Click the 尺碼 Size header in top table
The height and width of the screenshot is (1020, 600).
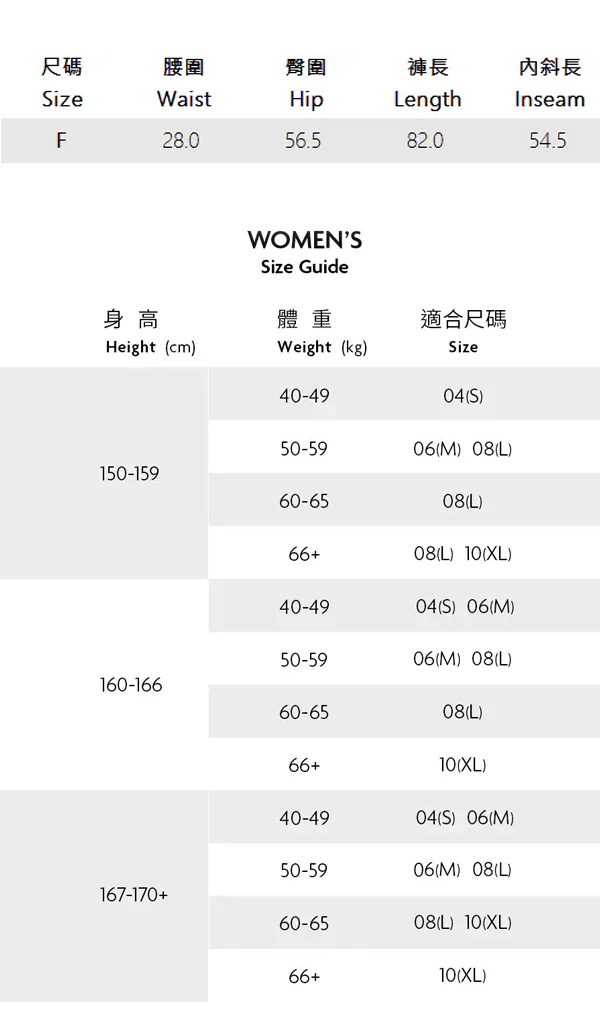[62, 84]
